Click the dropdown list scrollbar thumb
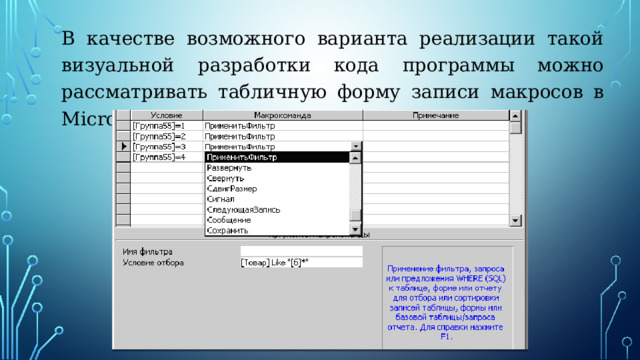This screenshot has height=360, width=640. click(x=356, y=215)
